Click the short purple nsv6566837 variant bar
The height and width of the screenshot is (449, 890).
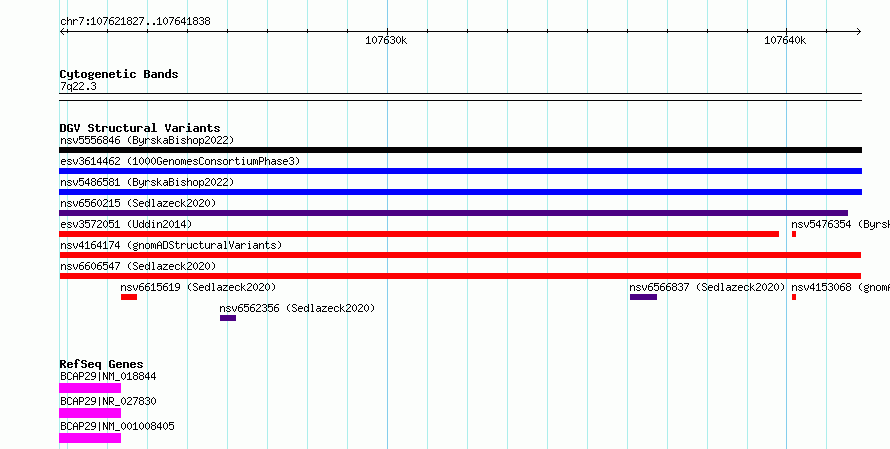[x=643, y=297]
